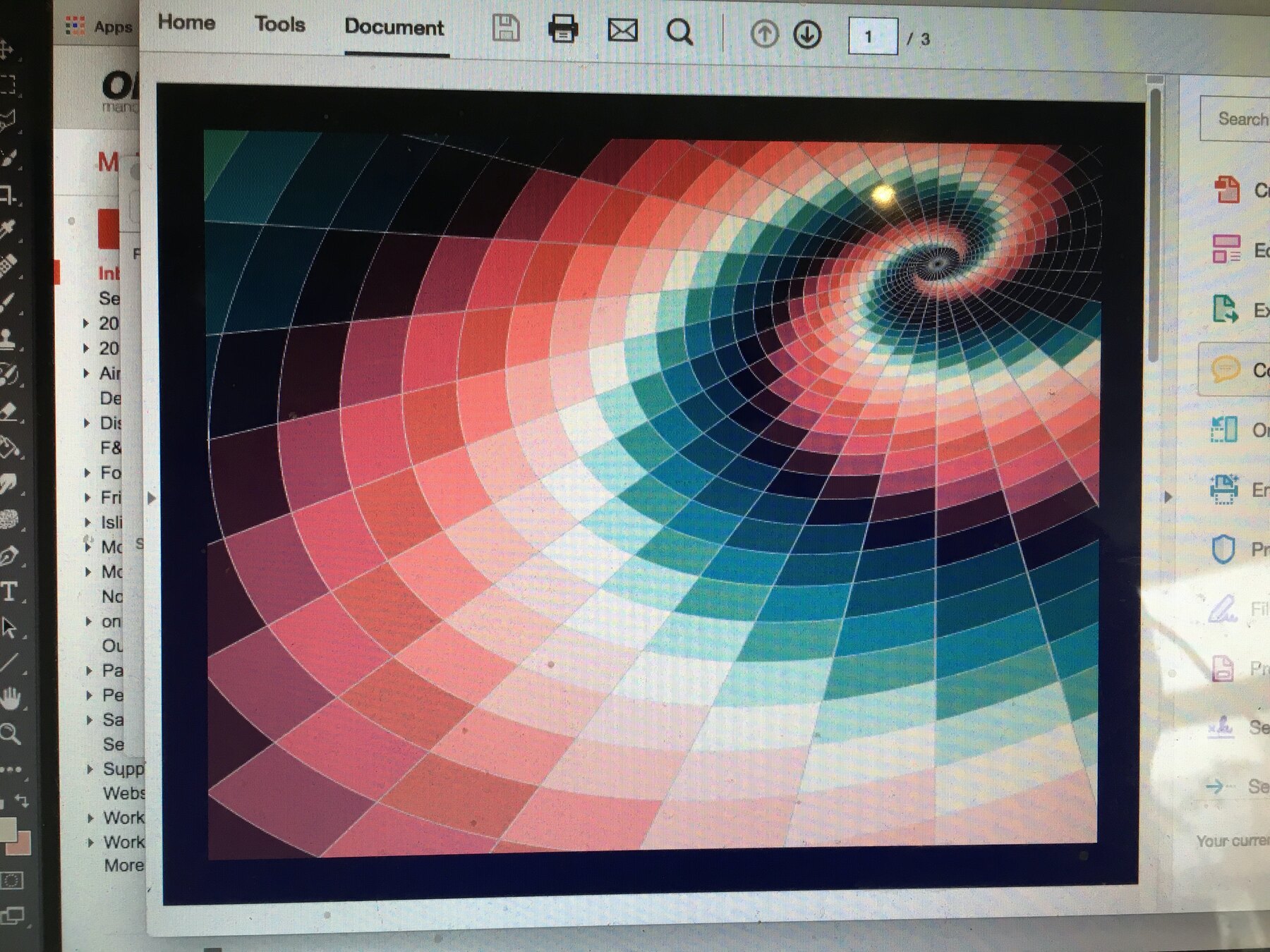The height and width of the screenshot is (952, 1270).
Task: Toggle Quick Mask mode in Photoshop toolbar
Action: 11,880
